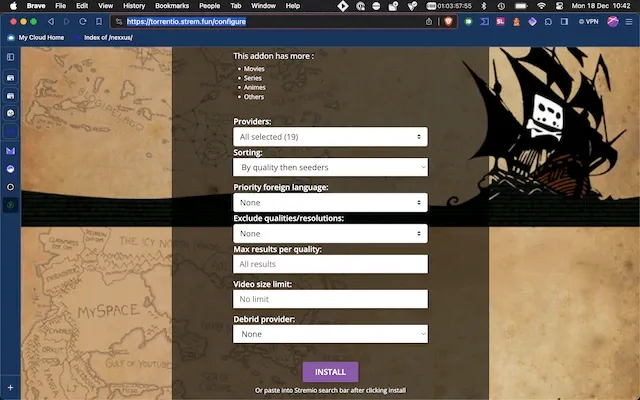Click the Bluetooth menu bar icon
This screenshot has width=640, height=400.
pyautogui.click(x=484, y=6)
